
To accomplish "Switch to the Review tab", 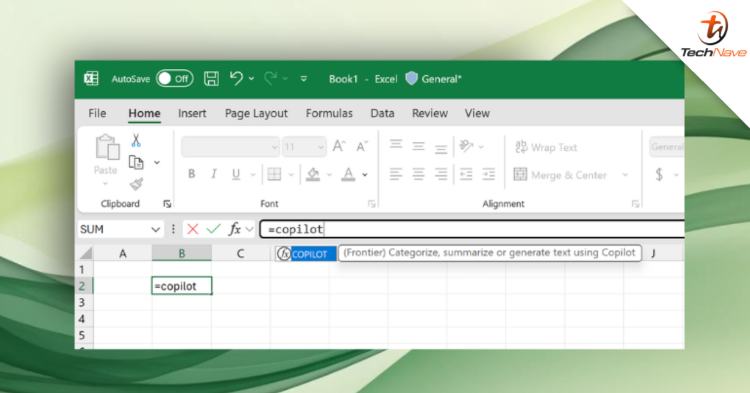I will point(430,113).
